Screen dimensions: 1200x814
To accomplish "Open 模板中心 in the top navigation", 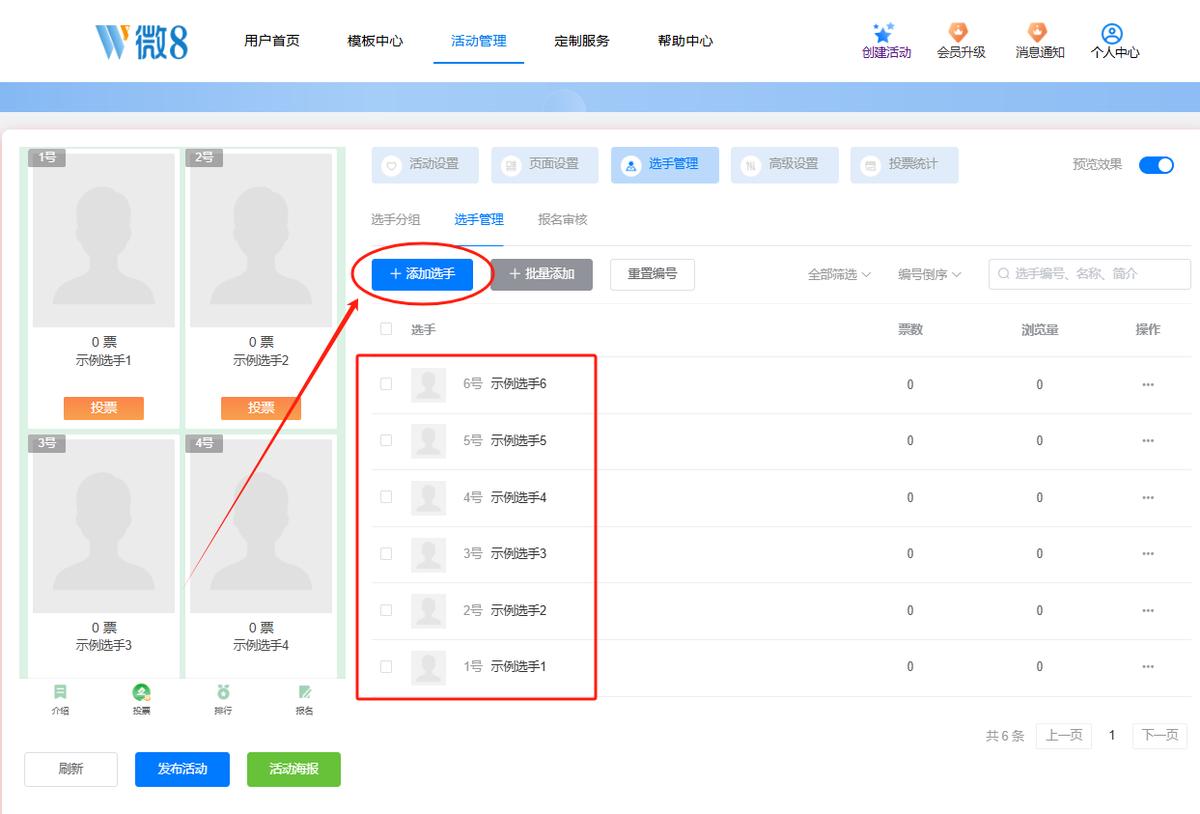I will [375, 41].
